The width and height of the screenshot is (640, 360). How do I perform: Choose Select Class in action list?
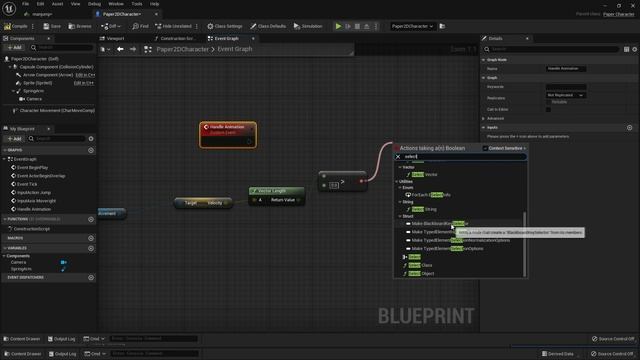click(420, 265)
